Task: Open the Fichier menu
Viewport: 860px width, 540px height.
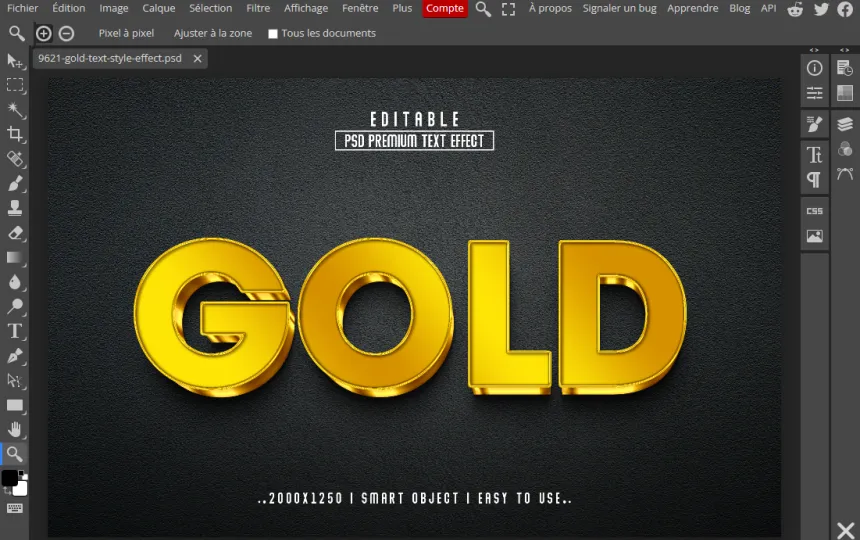Action: (x=22, y=8)
